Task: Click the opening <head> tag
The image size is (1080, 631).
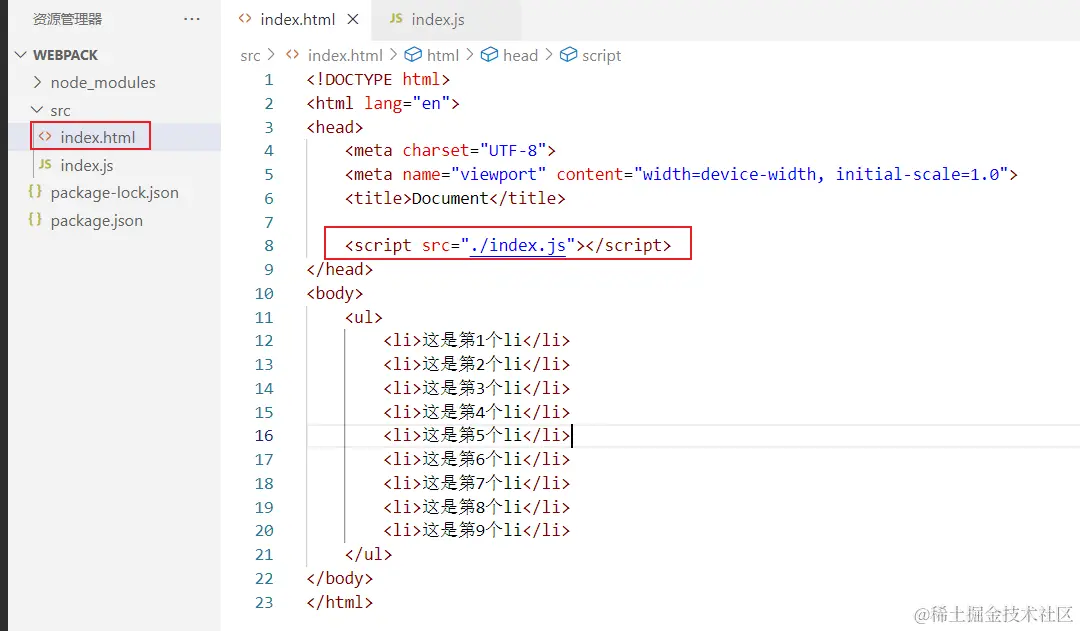Action: (x=335, y=127)
